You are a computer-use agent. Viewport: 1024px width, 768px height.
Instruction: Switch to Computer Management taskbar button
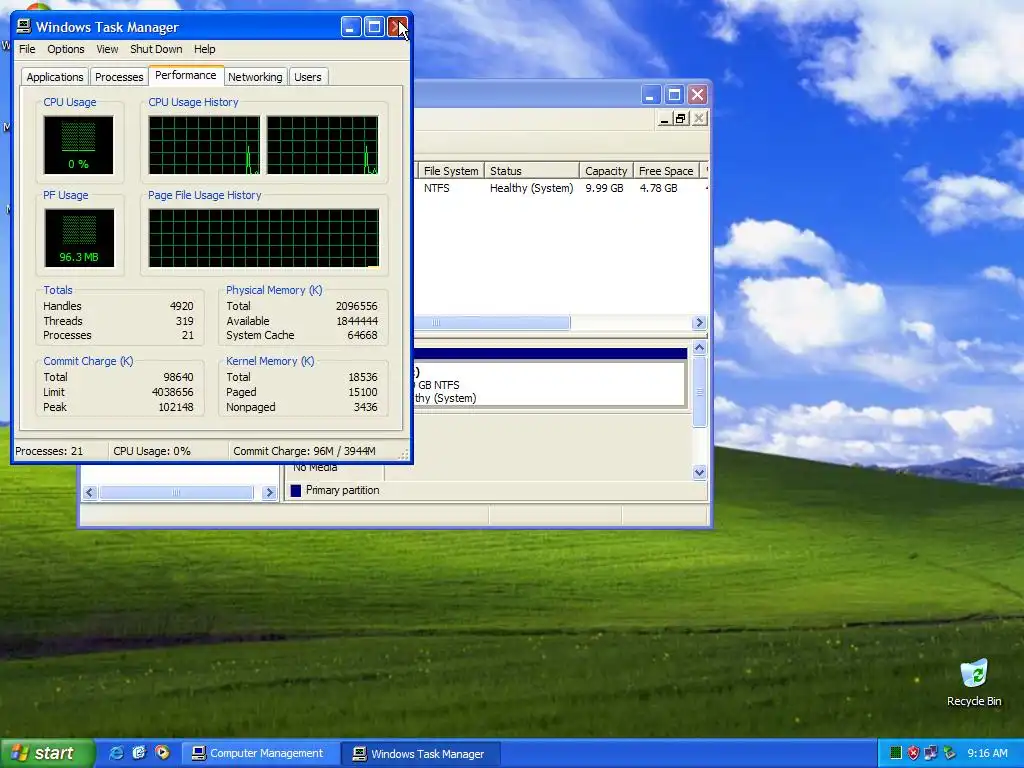260,754
